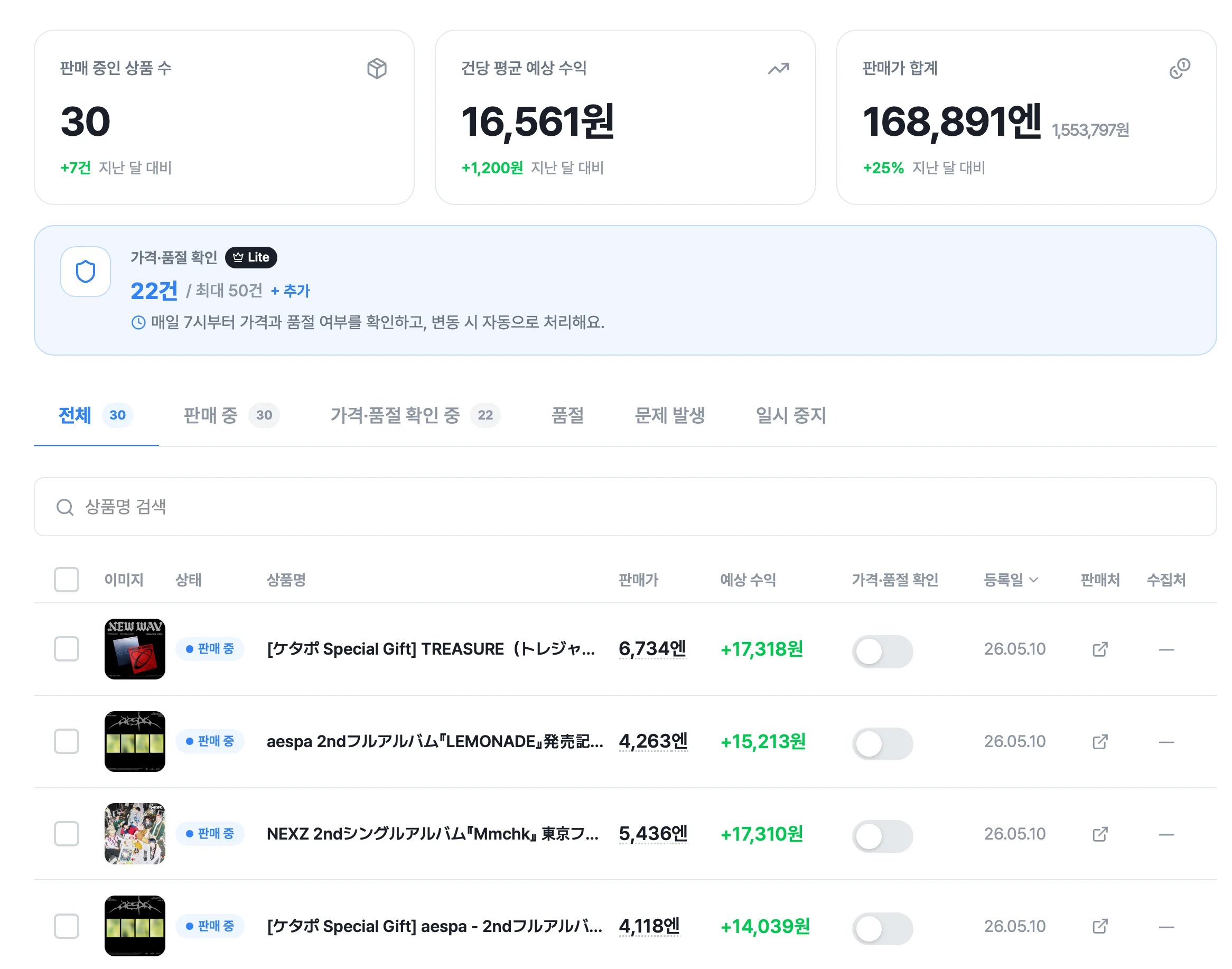Viewport: 1232px width, 969px height.
Task: Enable price check toggle for 4,118엔 aespa row
Action: pyautogui.click(x=882, y=929)
